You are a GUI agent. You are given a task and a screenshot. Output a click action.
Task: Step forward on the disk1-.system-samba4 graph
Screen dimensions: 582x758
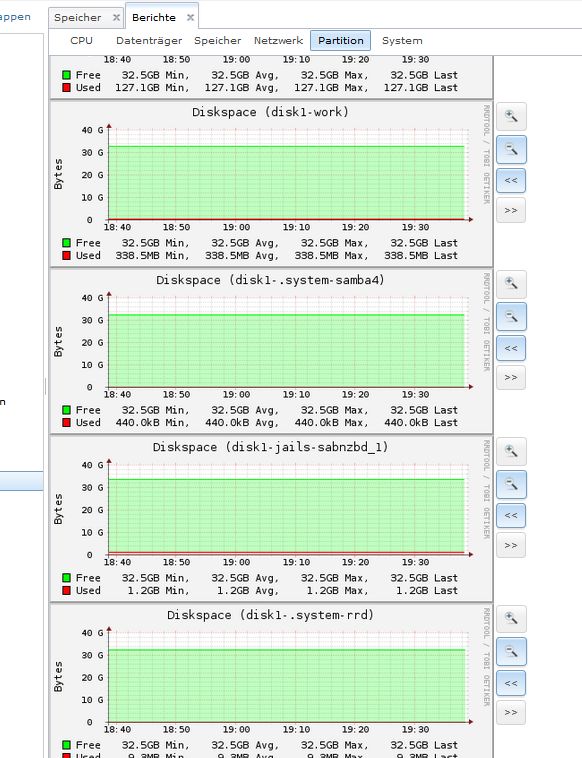coord(511,378)
